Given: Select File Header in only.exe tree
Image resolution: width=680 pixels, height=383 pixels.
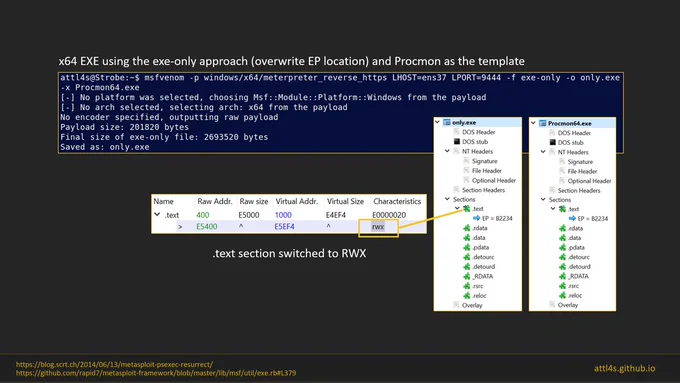Looking at the screenshot, I should 487,170.
